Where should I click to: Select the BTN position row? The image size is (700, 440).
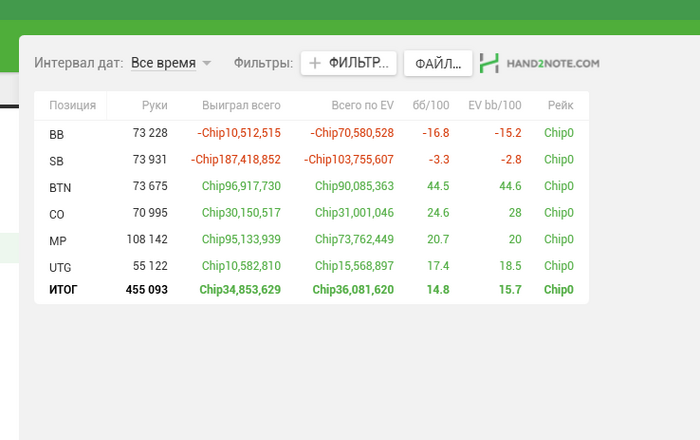click(311, 186)
